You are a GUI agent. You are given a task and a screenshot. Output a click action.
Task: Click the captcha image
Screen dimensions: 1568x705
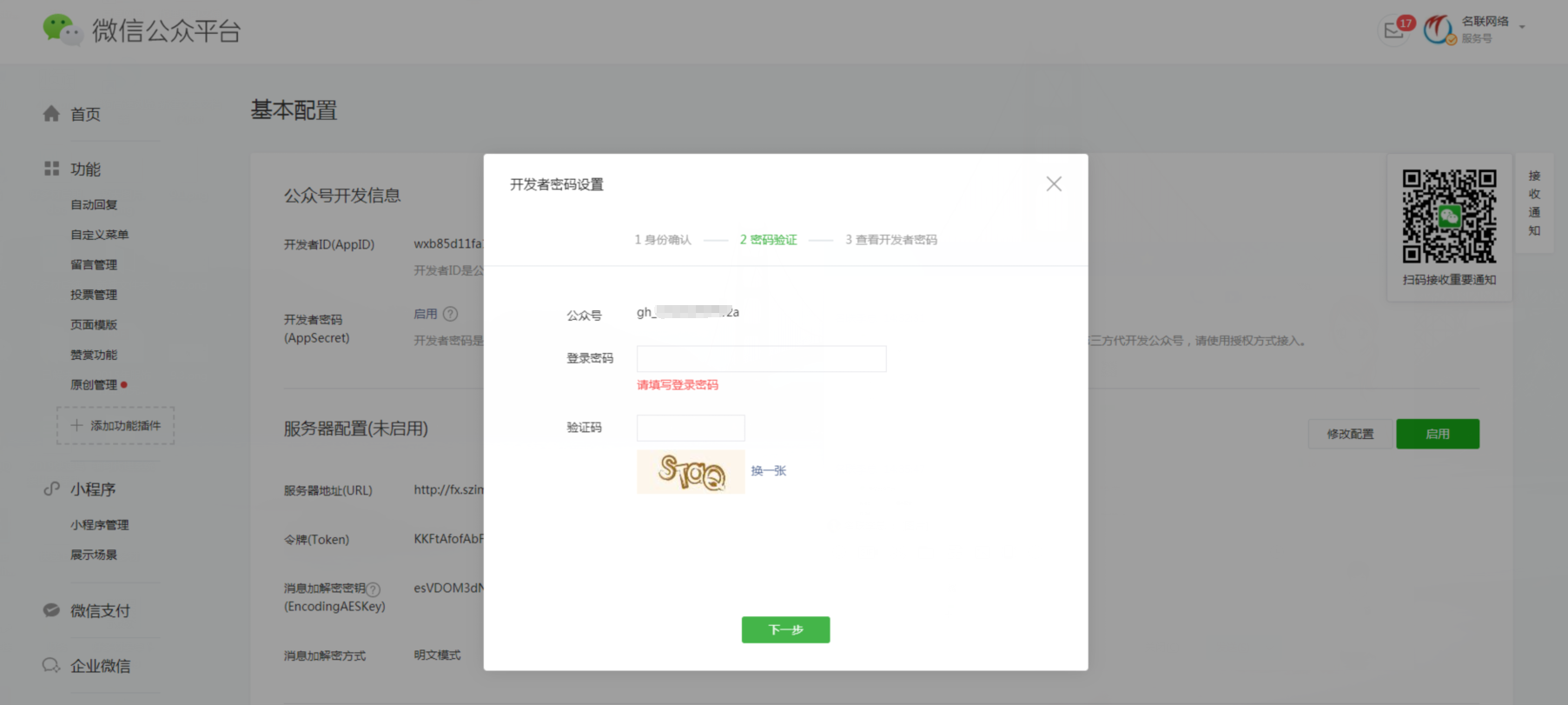[x=691, y=472]
